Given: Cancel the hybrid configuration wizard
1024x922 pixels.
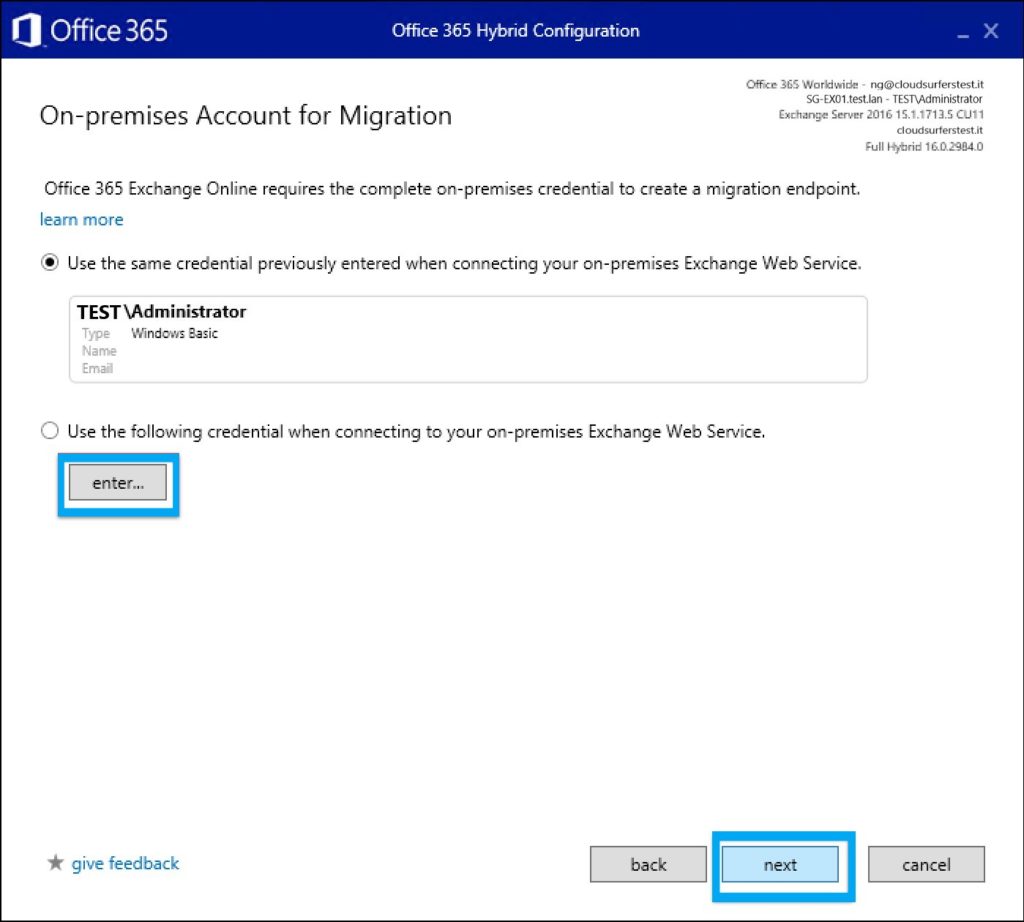Looking at the screenshot, I should point(926,865).
